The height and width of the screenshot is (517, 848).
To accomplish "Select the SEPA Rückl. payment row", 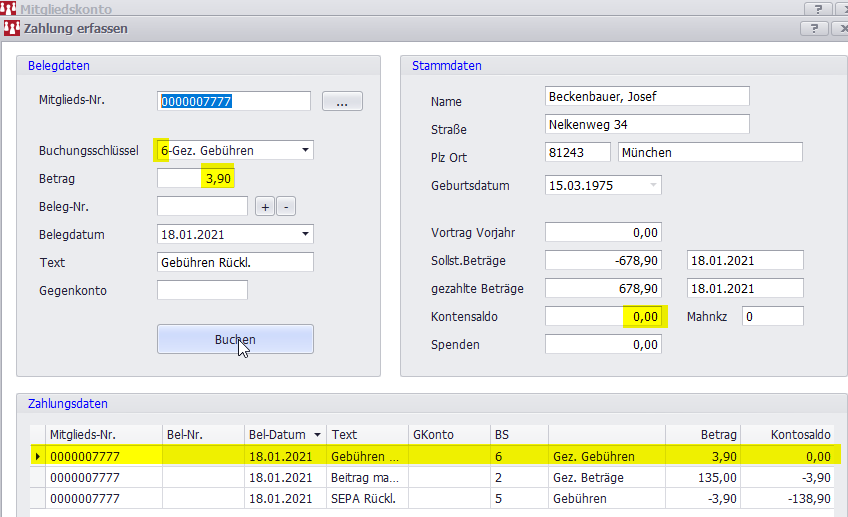I will click(x=364, y=498).
